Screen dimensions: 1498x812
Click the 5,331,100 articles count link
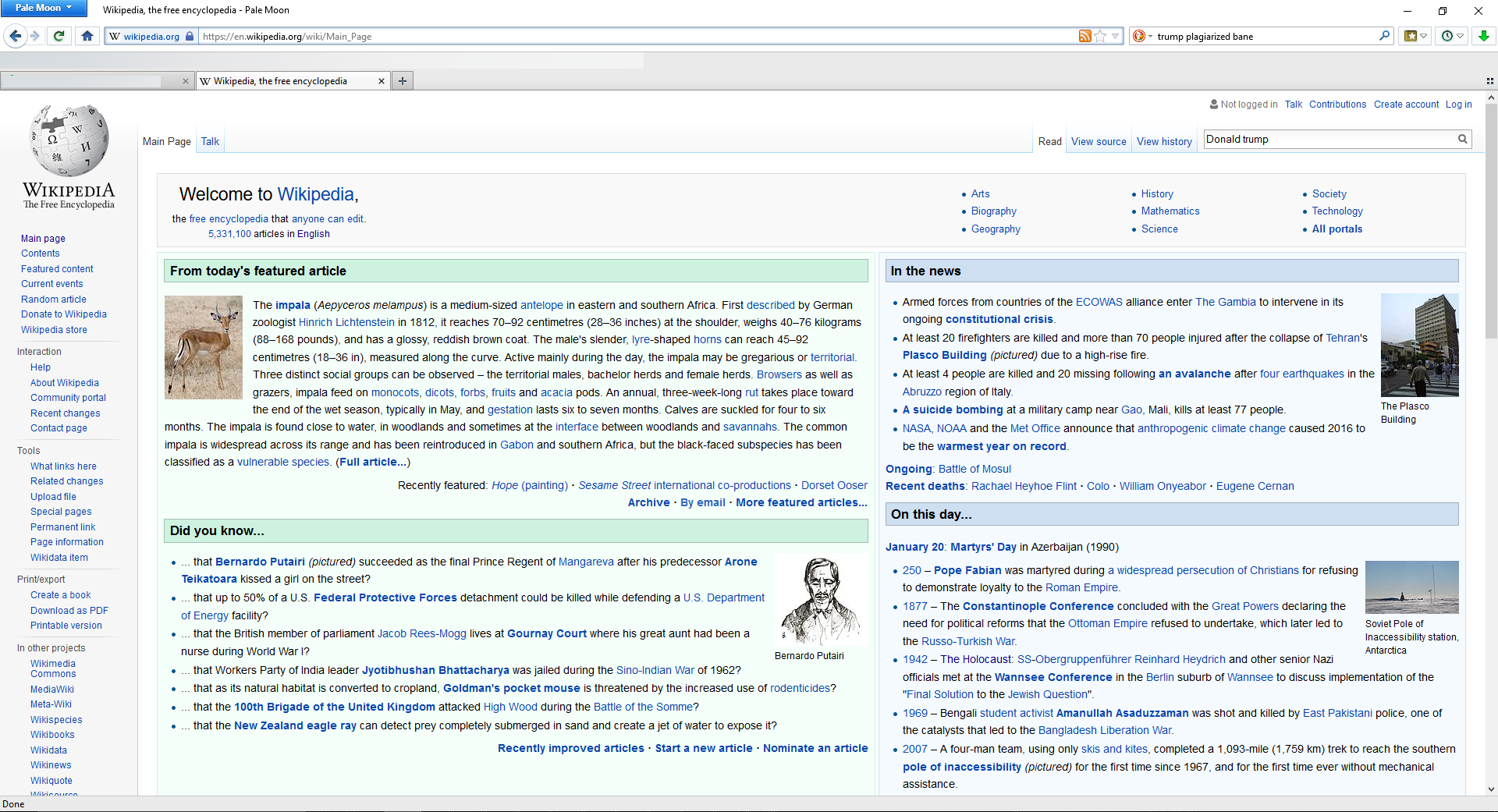coord(229,233)
